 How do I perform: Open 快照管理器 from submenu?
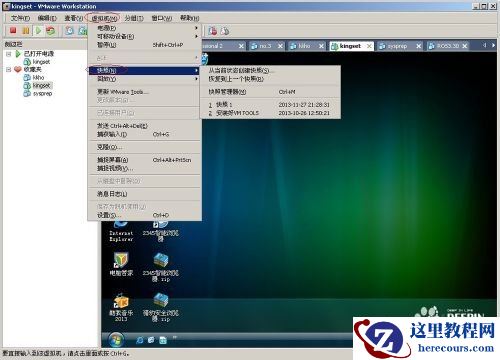pyautogui.click(x=270, y=92)
